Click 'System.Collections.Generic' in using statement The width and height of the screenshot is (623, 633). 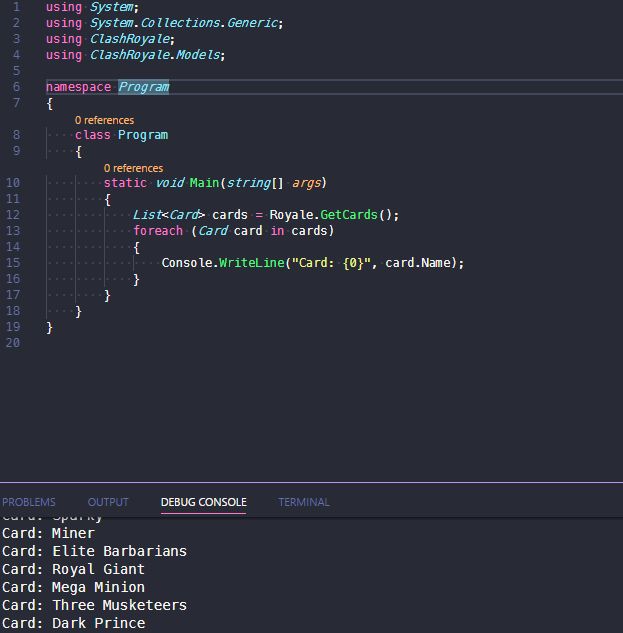(x=184, y=23)
